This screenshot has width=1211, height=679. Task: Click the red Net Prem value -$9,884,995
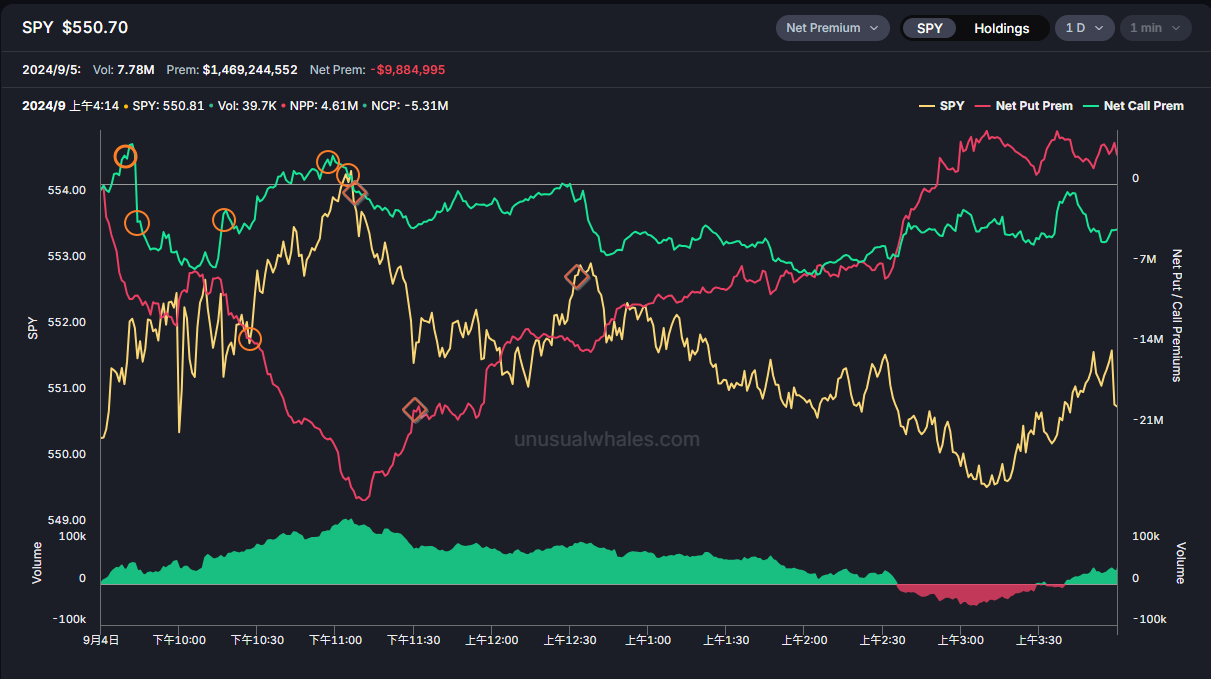(407, 70)
